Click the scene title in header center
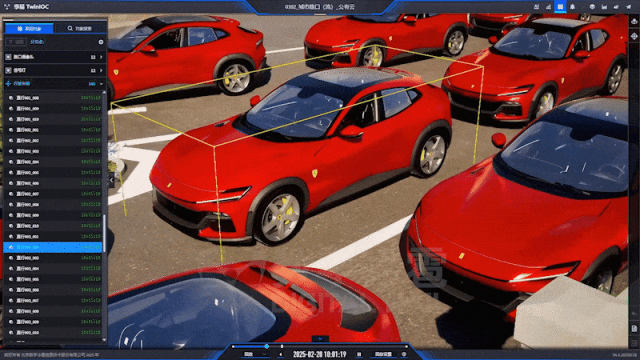Viewport: 640px width, 360px height. pos(320,7)
